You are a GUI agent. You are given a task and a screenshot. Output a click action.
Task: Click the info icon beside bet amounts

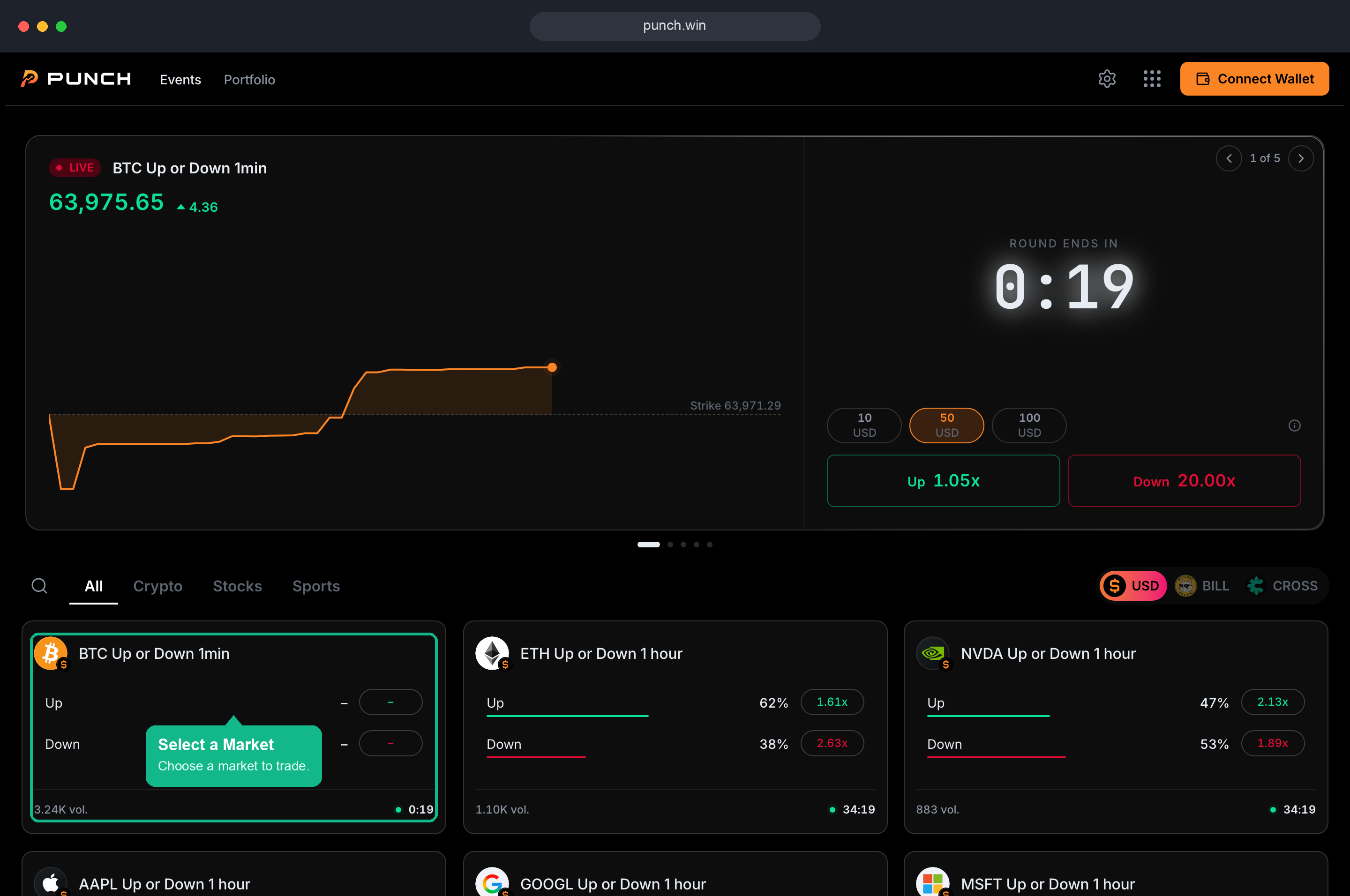click(x=1295, y=425)
